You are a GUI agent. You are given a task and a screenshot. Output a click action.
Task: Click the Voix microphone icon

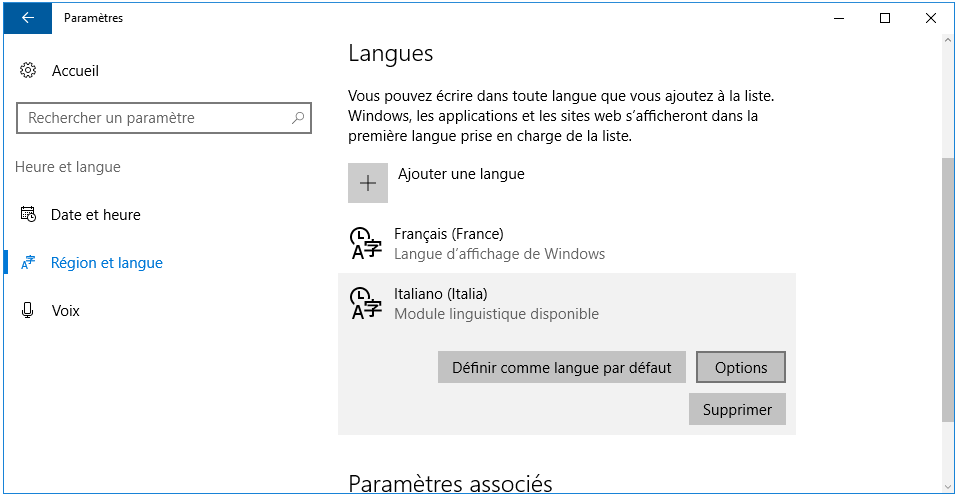28,310
